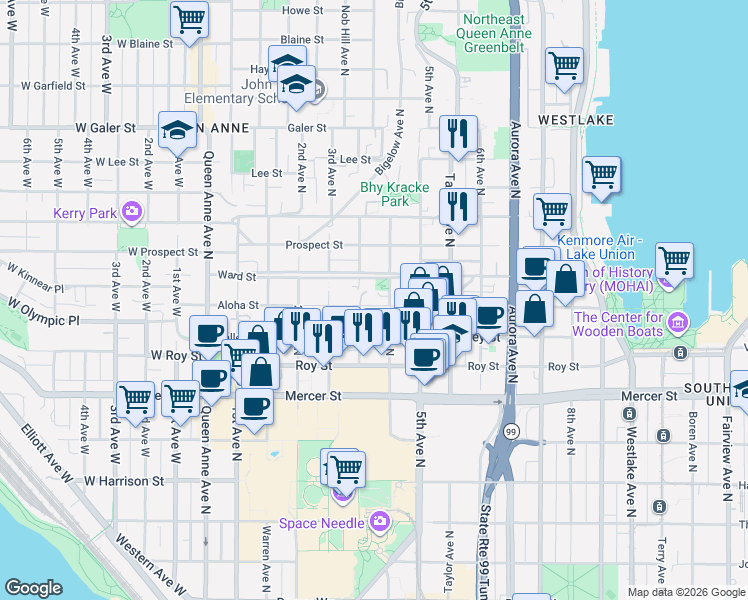Click the Route 99 highway shield
Image resolution: width=748 pixels, height=600 pixels.
[511, 432]
